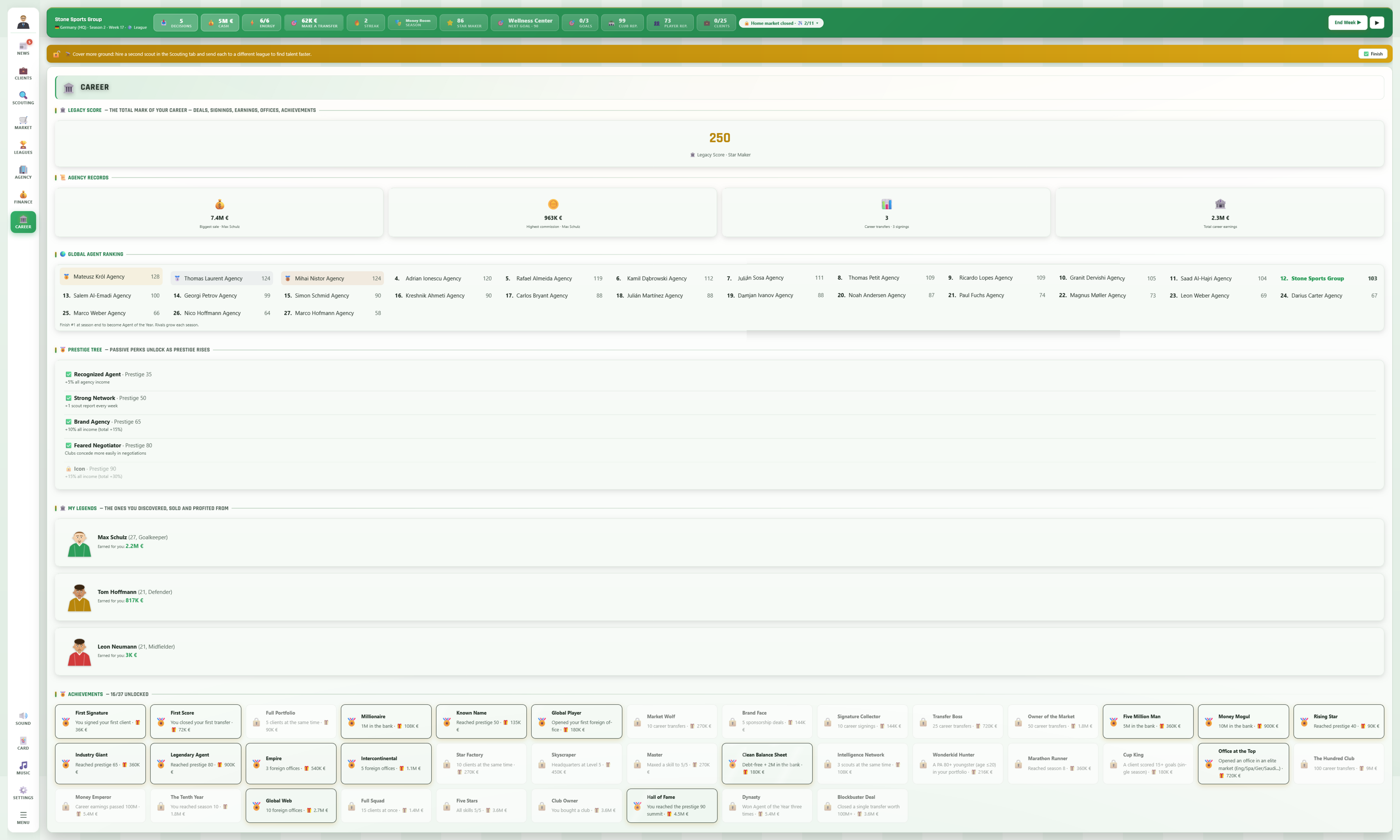The height and width of the screenshot is (840, 1400).
Task: Select Thomas Laurent Agency ranking entry
Action: (x=221, y=278)
